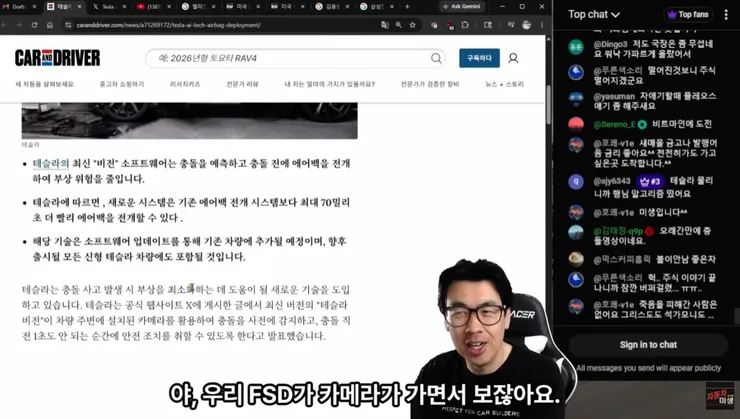Go forward using the browser forward arrow
Viewport: 740px width, 419px height.
coord(18,25)
